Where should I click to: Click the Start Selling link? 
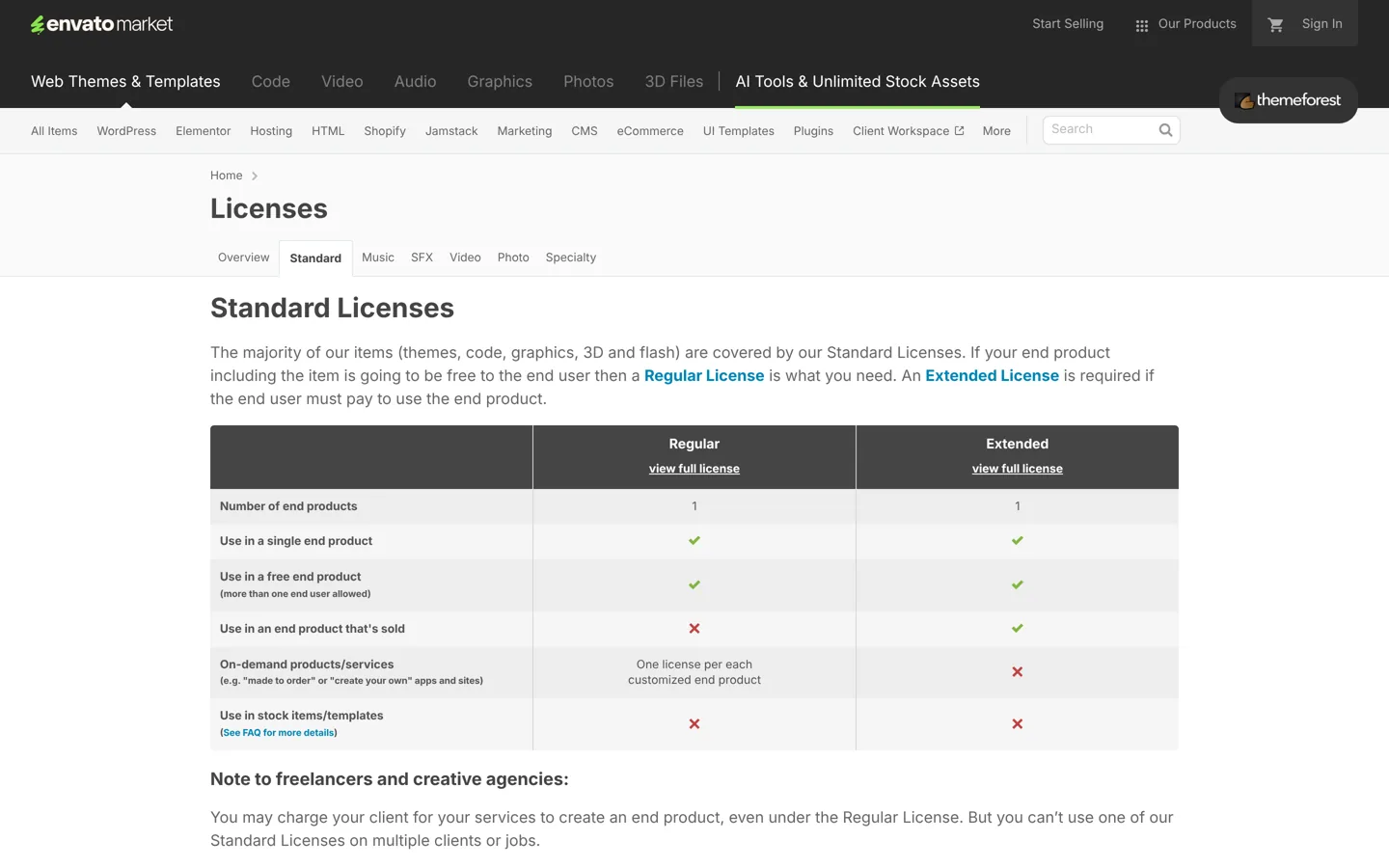(1068, 24)
